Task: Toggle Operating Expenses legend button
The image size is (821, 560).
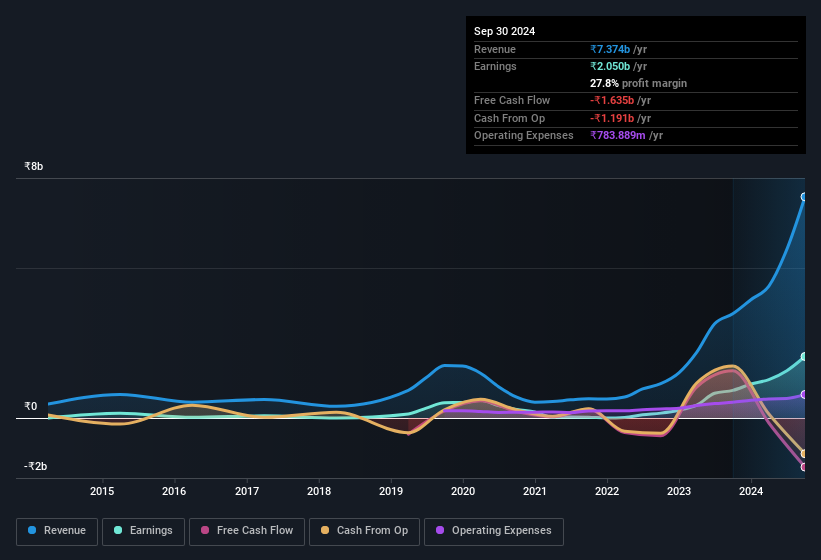Action: pyautogui.click(x=494, y=531)
